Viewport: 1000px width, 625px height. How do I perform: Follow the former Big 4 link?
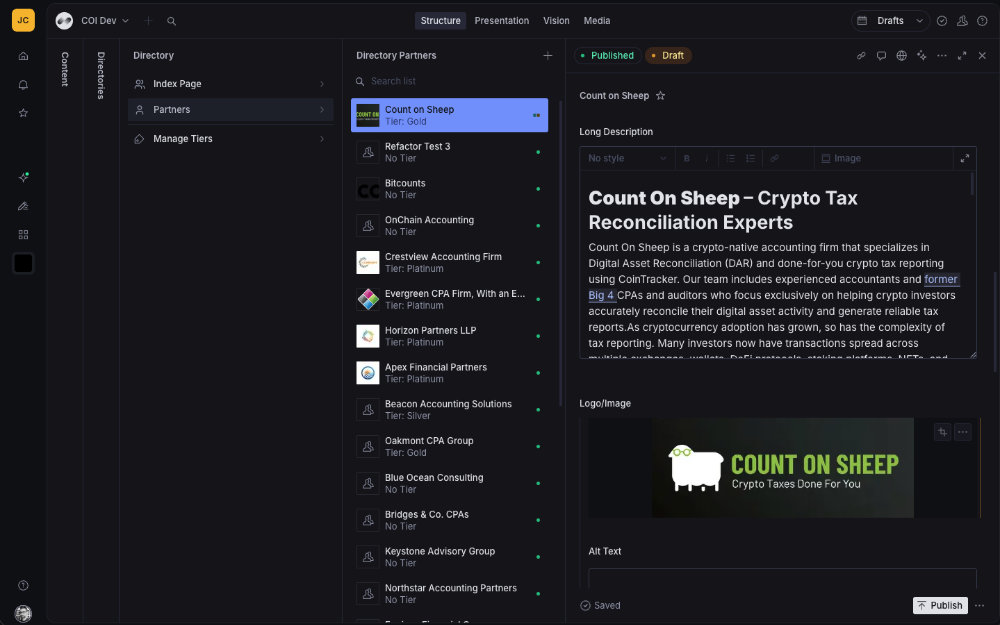941,279
